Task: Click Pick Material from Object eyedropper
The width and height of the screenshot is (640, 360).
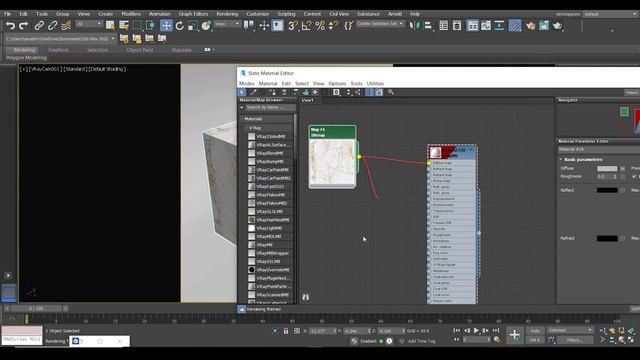Action: point(253,93)
